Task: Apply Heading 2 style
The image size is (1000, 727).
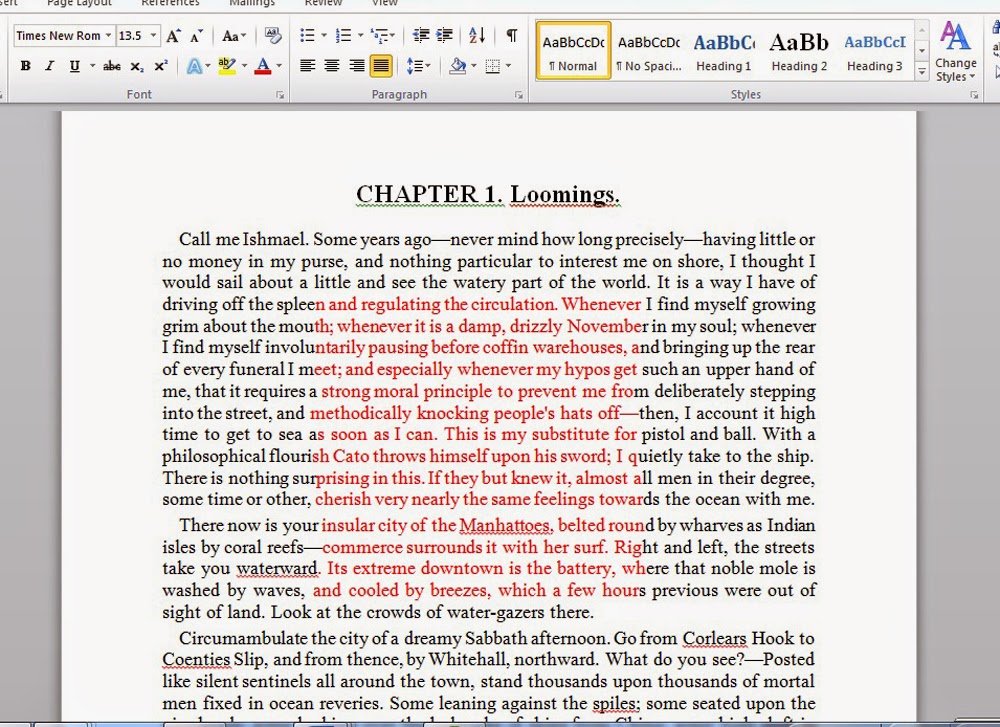Action: (798, 51)
